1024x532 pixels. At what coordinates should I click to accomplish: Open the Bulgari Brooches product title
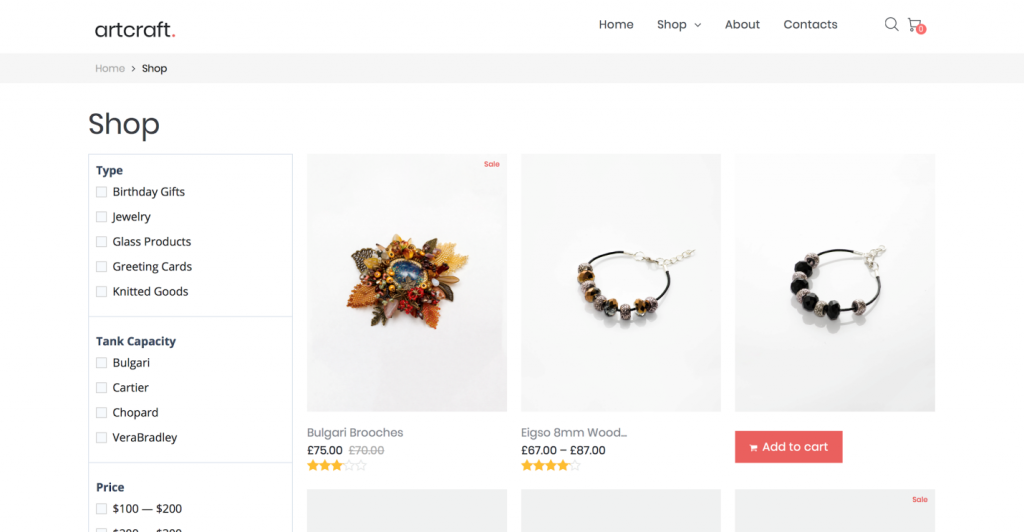point(355,433)
